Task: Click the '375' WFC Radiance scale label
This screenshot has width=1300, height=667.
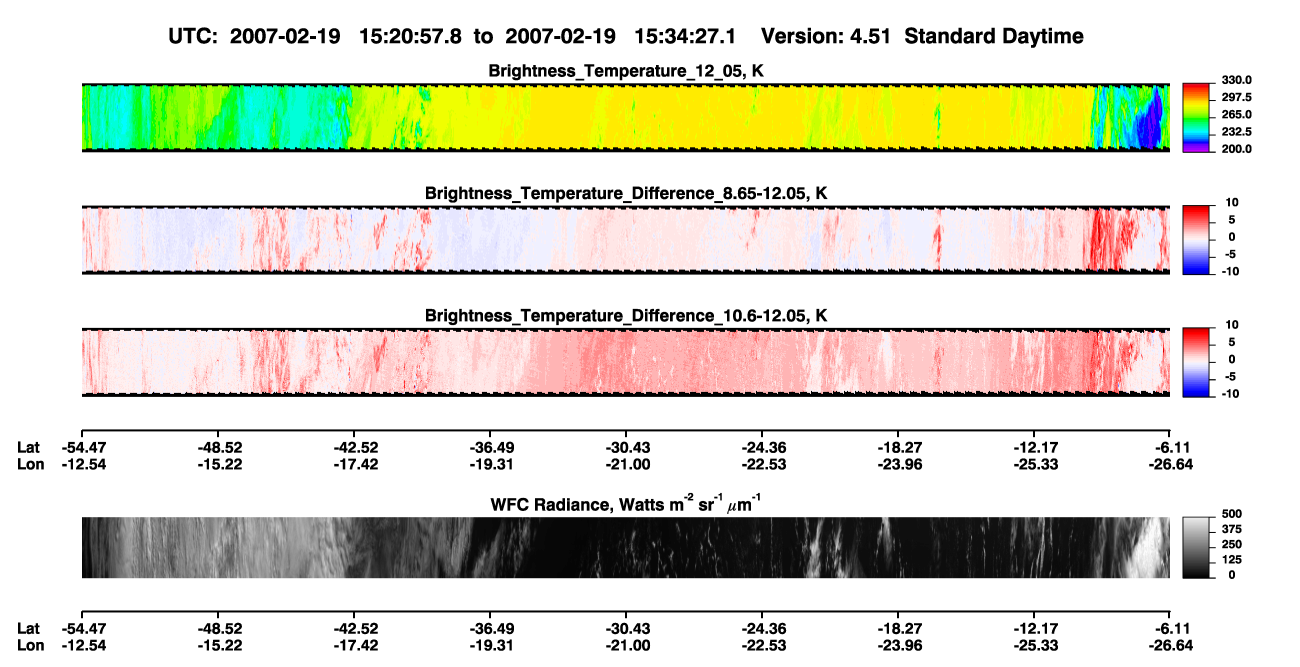Action: 1231,530
